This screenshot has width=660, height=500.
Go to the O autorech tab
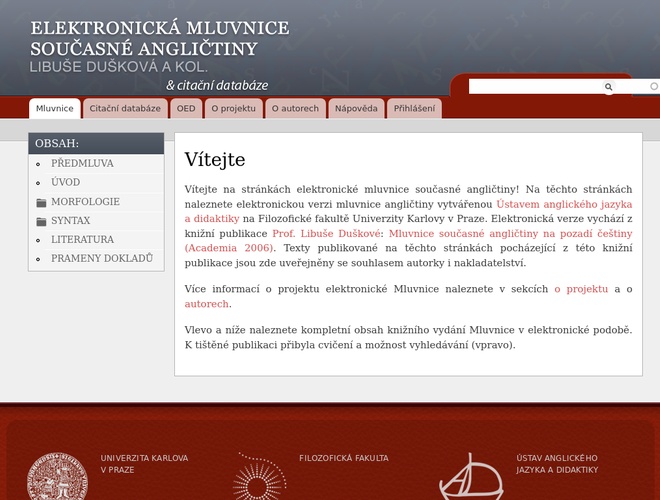[x=295, y=108]
